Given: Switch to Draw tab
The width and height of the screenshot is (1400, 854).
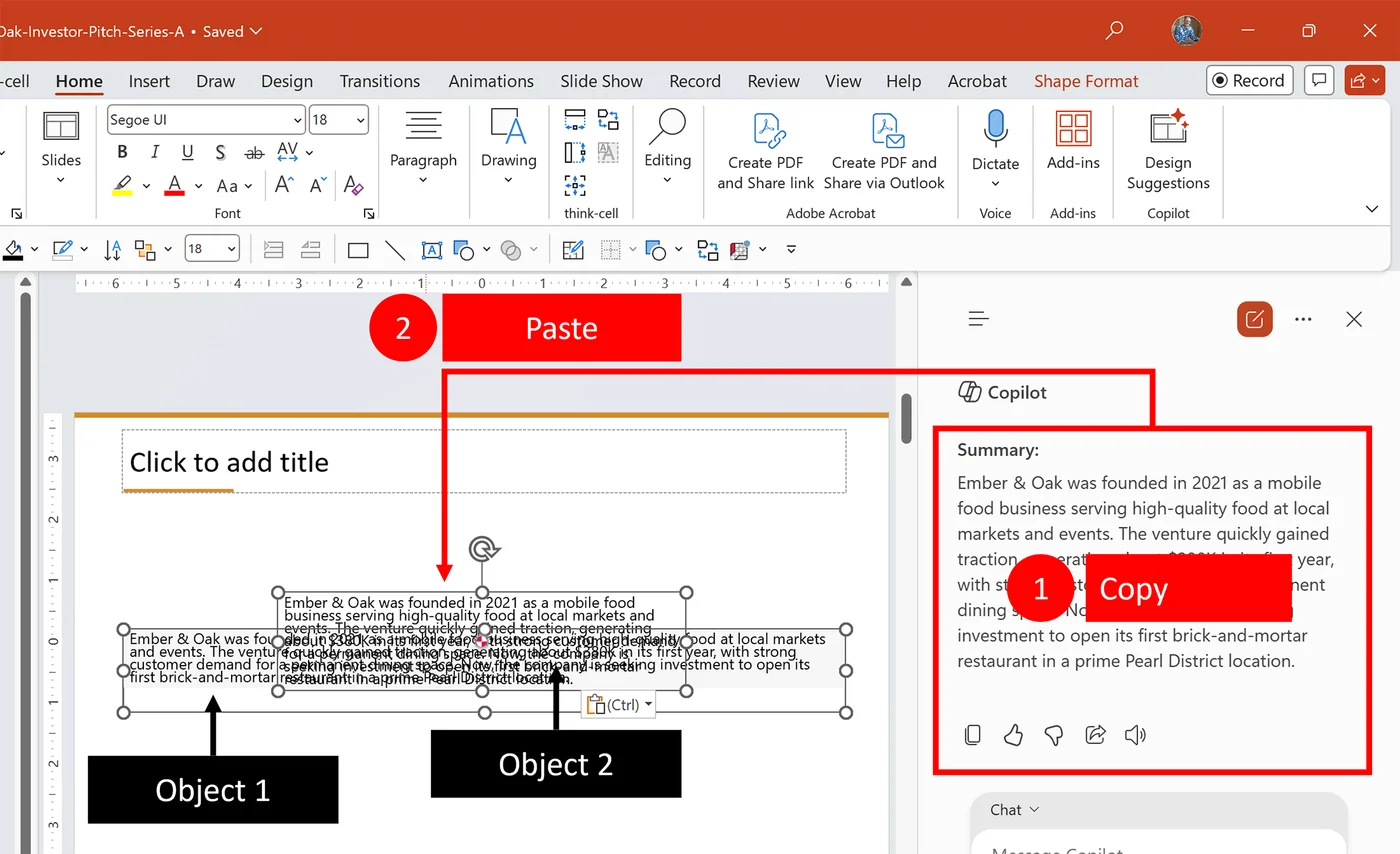Looking at the screenshot, I should [x=215, y=81].
